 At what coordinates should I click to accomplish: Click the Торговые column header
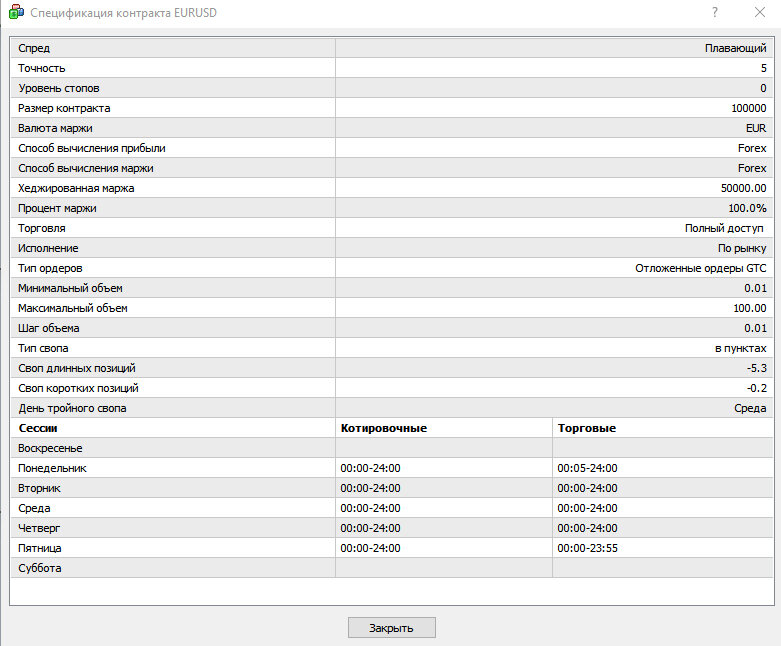[587, 428]
